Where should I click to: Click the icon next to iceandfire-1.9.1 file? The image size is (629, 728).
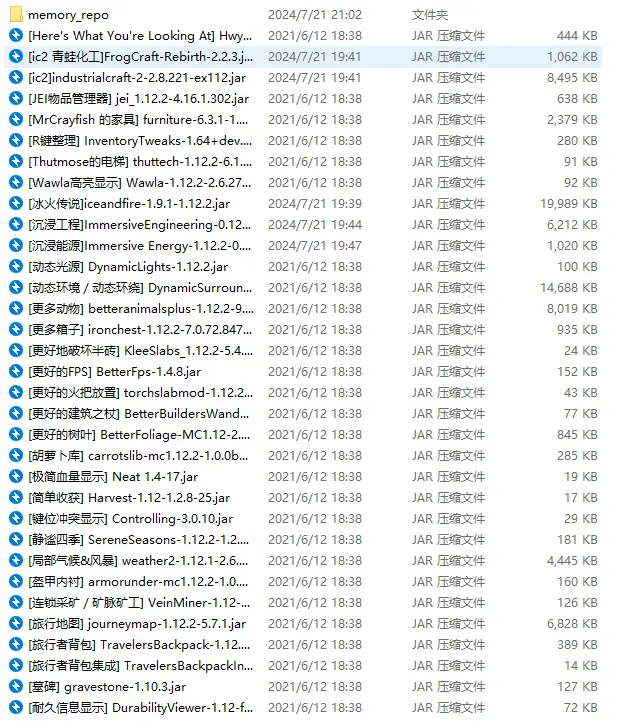(x=15, y=204)
